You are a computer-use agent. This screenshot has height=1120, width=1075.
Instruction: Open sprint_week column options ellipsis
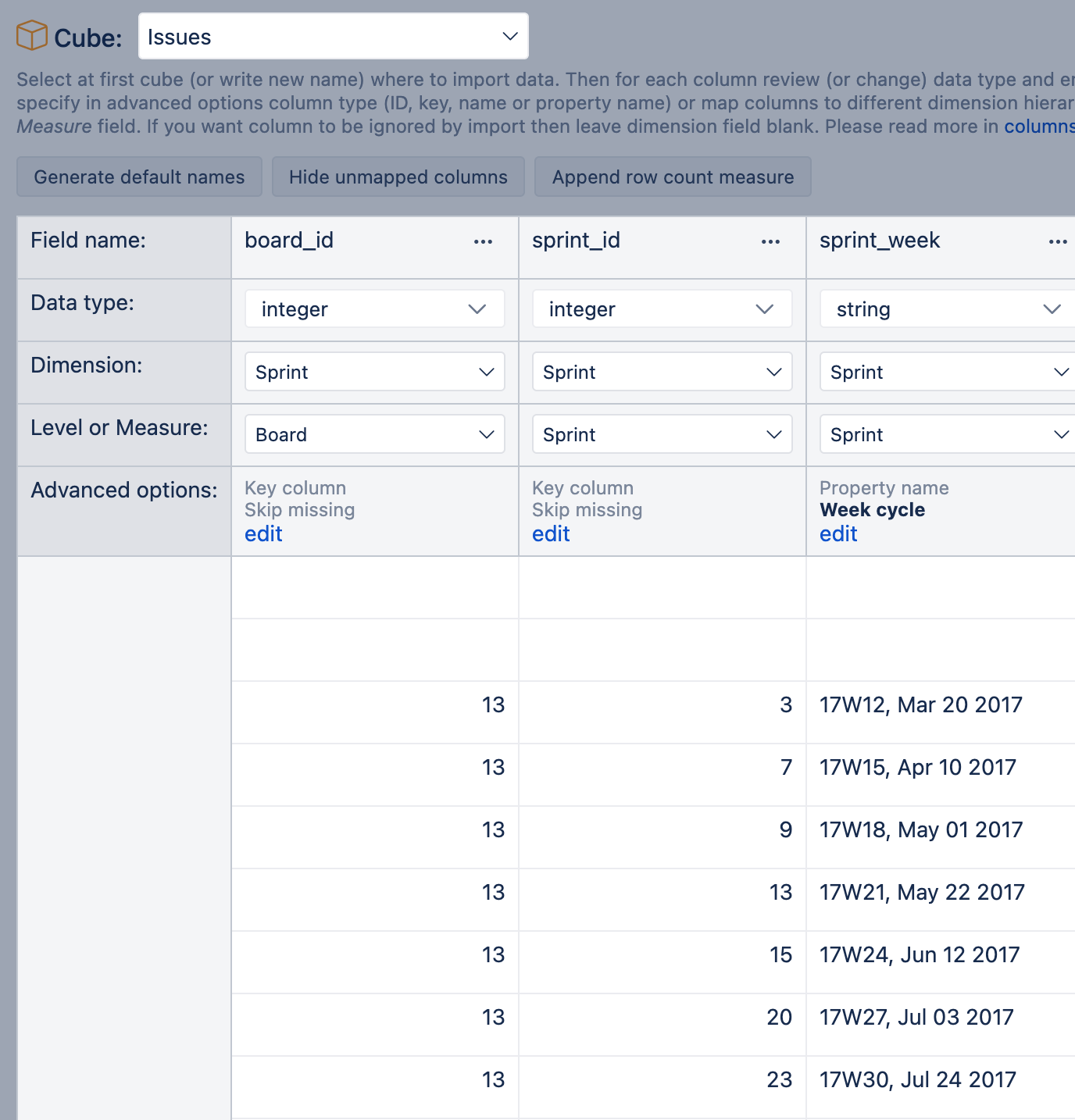(x=1058, y=242)
